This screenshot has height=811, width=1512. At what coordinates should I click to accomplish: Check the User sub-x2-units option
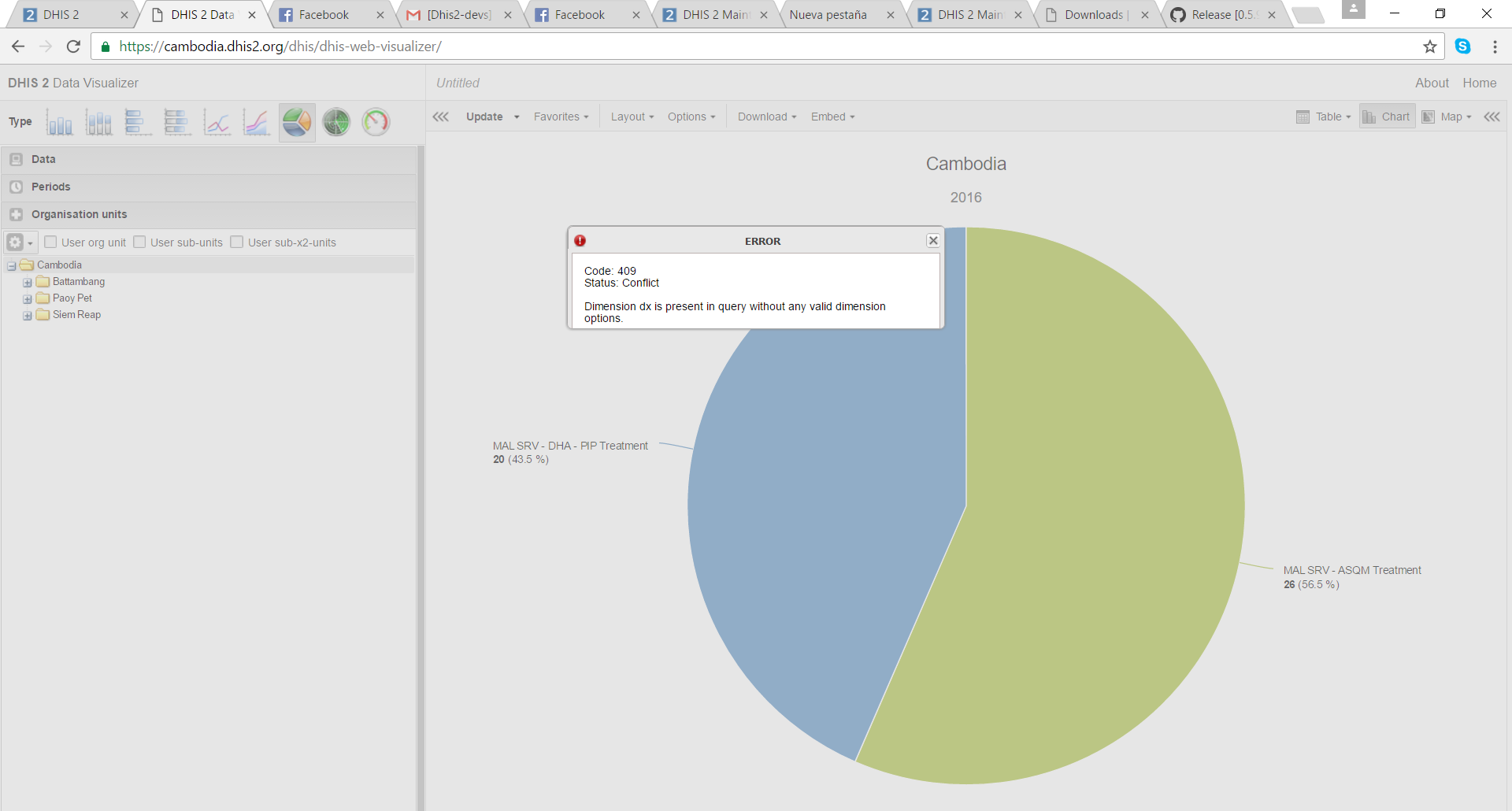click(x=237, y=243)
